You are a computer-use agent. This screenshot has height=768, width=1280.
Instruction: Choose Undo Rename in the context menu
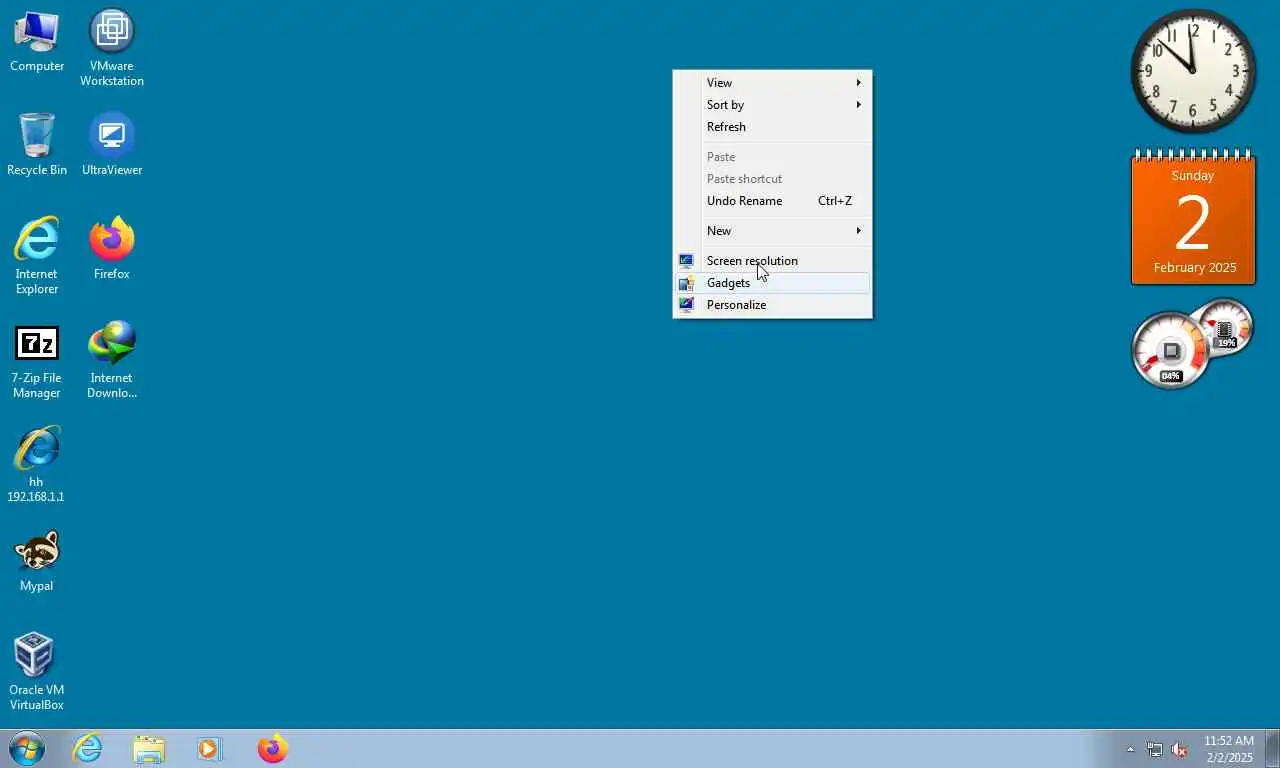(772, 201)
